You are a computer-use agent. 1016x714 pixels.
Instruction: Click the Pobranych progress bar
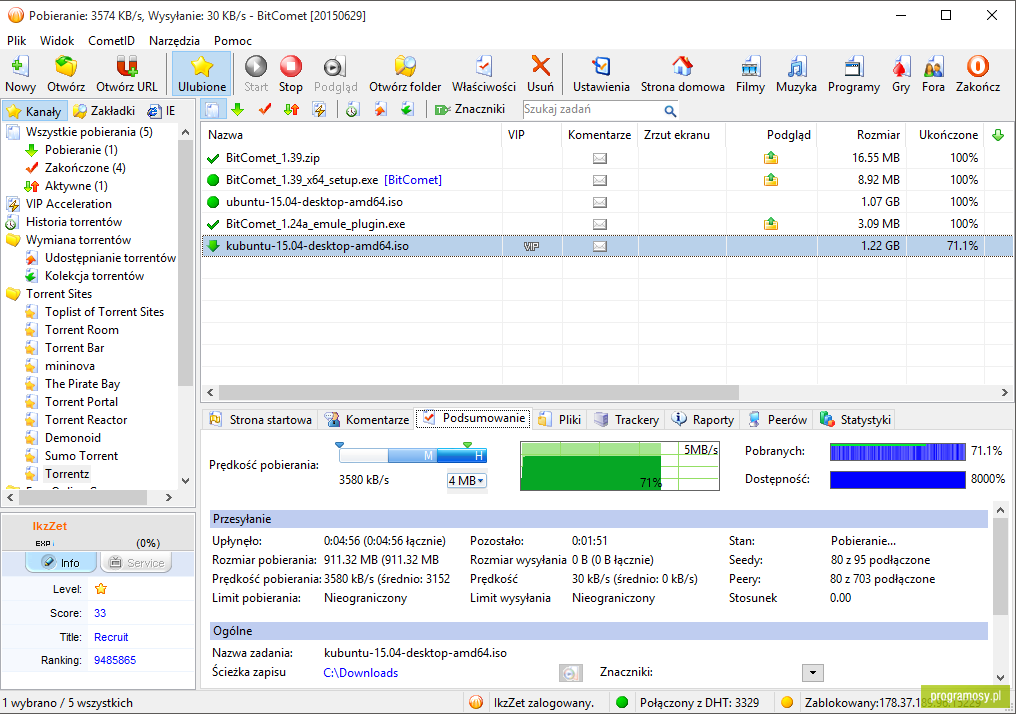(x=897, y=452)
